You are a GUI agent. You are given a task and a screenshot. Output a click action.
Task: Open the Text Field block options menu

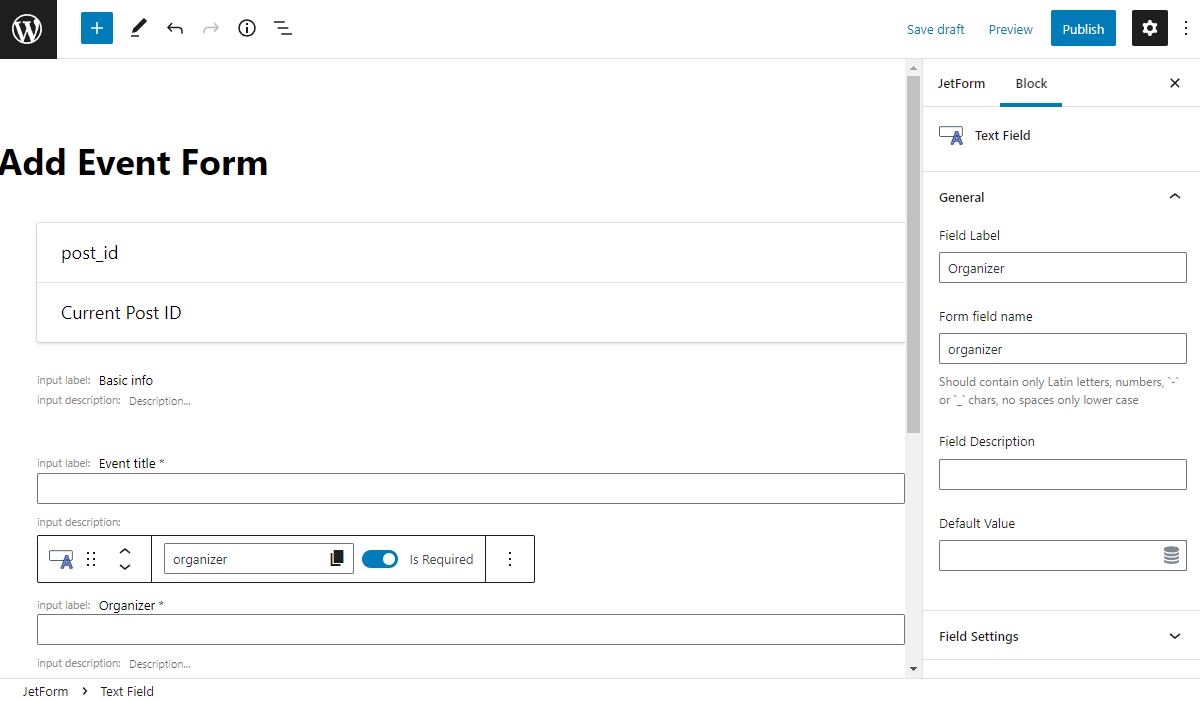point(510,559)
